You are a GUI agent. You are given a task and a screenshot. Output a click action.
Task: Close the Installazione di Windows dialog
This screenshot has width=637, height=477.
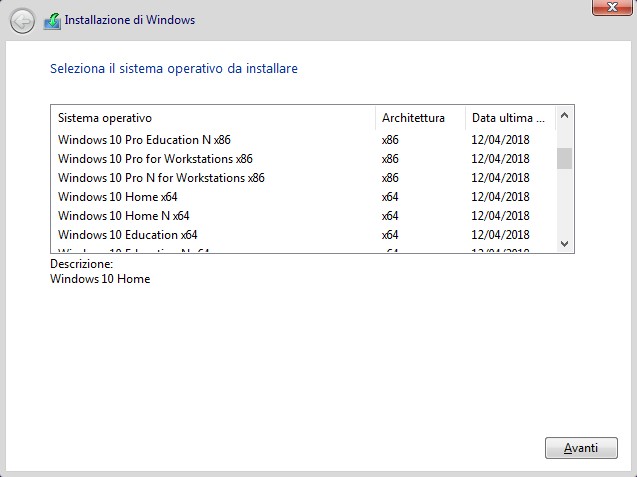point(612,7)
